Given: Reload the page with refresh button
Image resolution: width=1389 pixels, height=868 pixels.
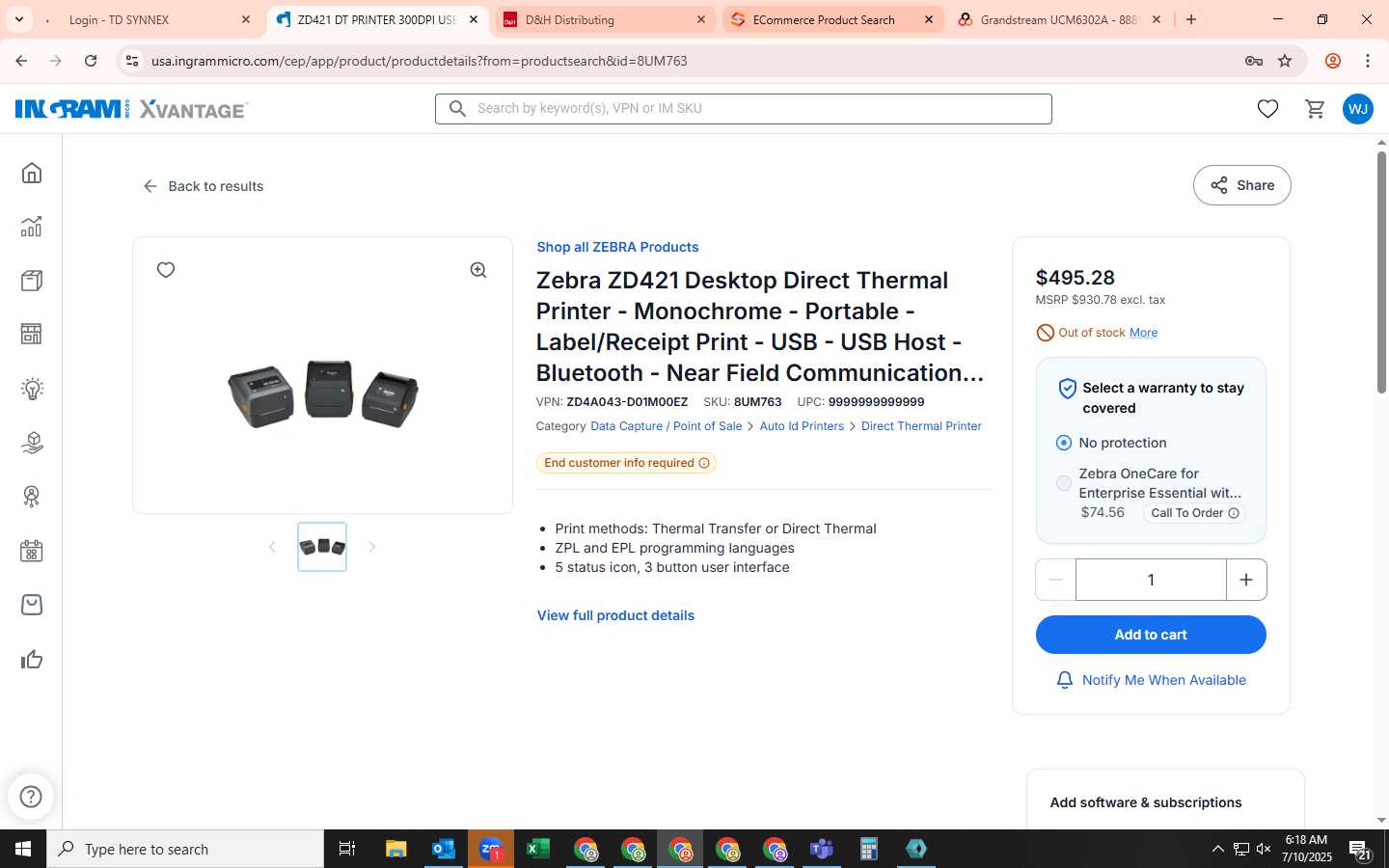Looking at the screenshot, I should pos(91,61).
